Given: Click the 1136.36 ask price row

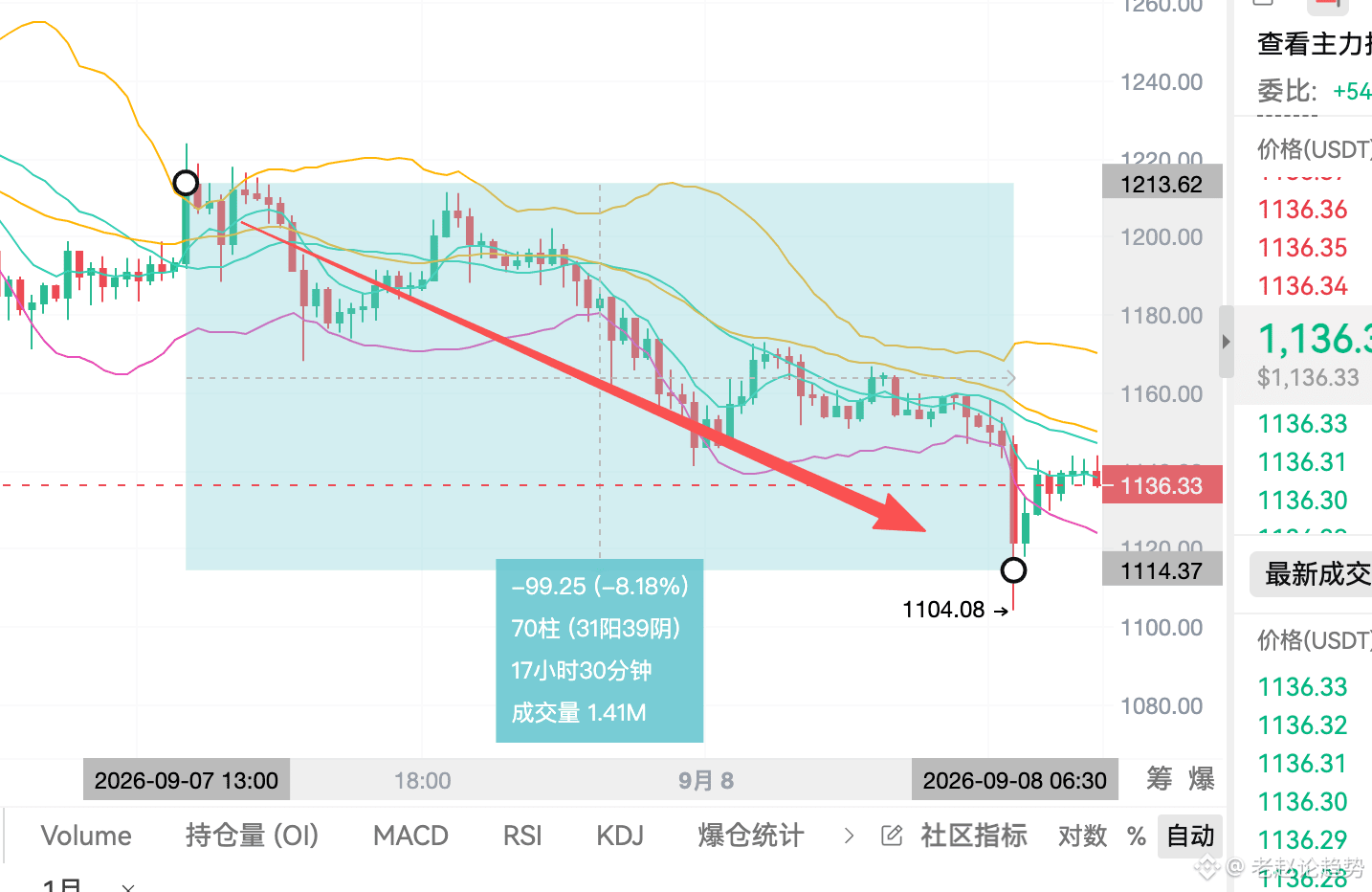Looking at the screenshot, I should coord(1302,210).
